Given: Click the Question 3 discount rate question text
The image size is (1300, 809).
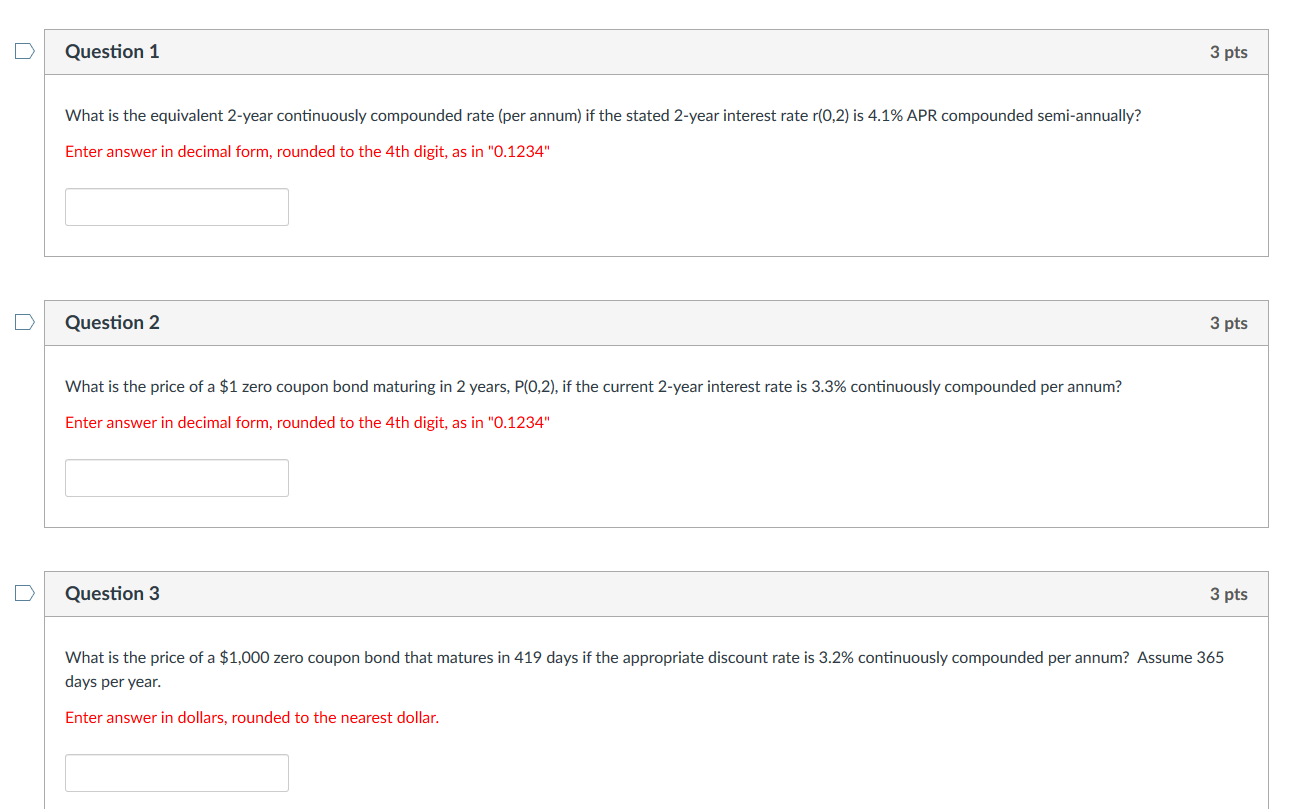Looking at the screenshot, I should tap(644, 657).
